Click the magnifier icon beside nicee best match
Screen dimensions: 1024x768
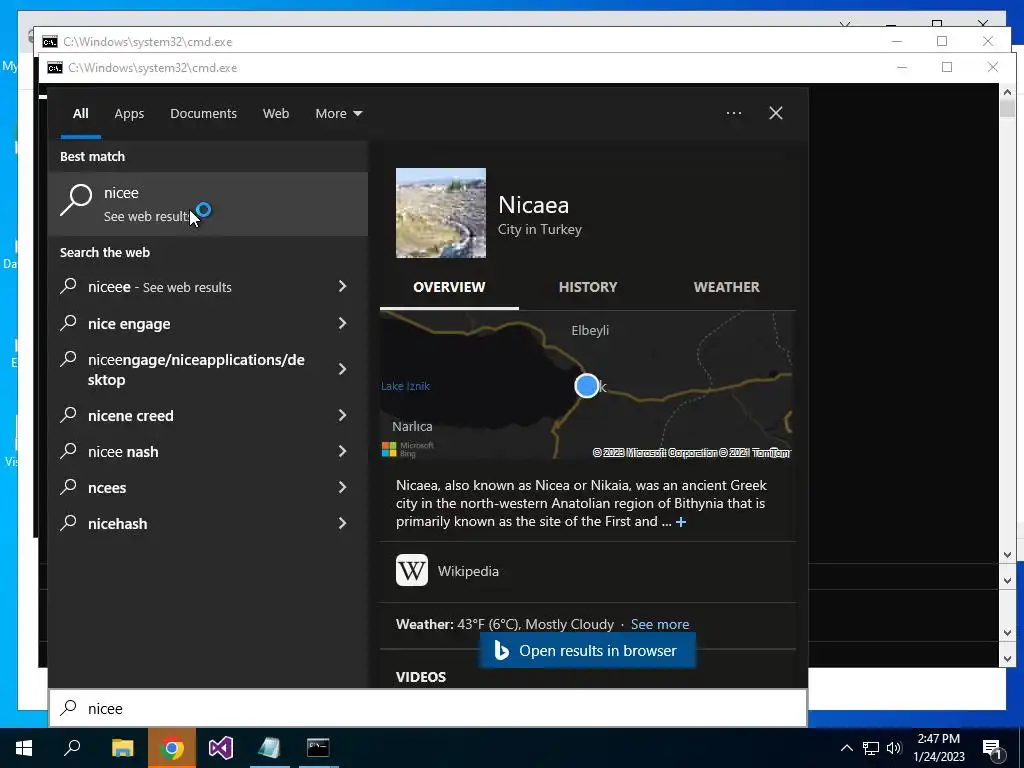(x=76, y=200)
